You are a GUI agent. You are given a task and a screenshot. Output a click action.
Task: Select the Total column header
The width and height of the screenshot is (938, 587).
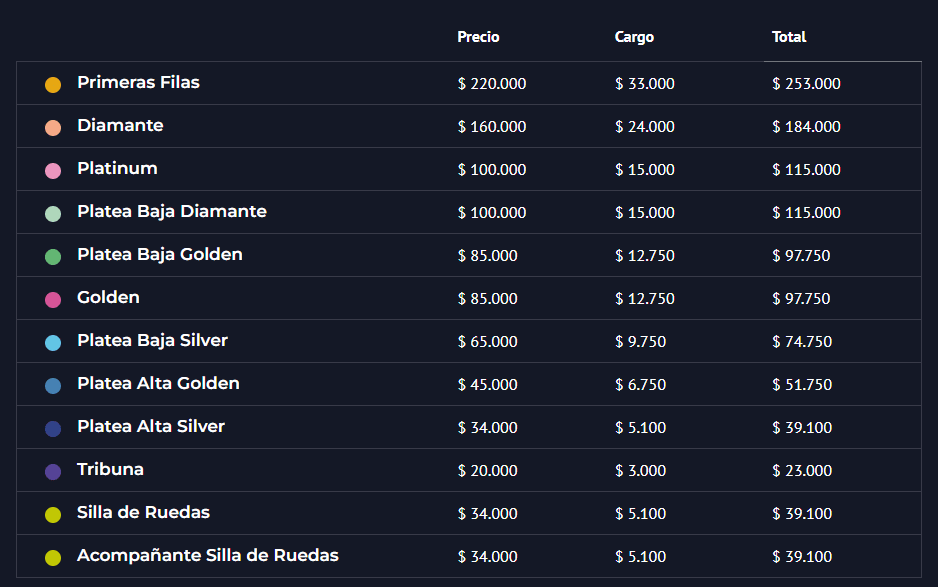click(788, 37)
